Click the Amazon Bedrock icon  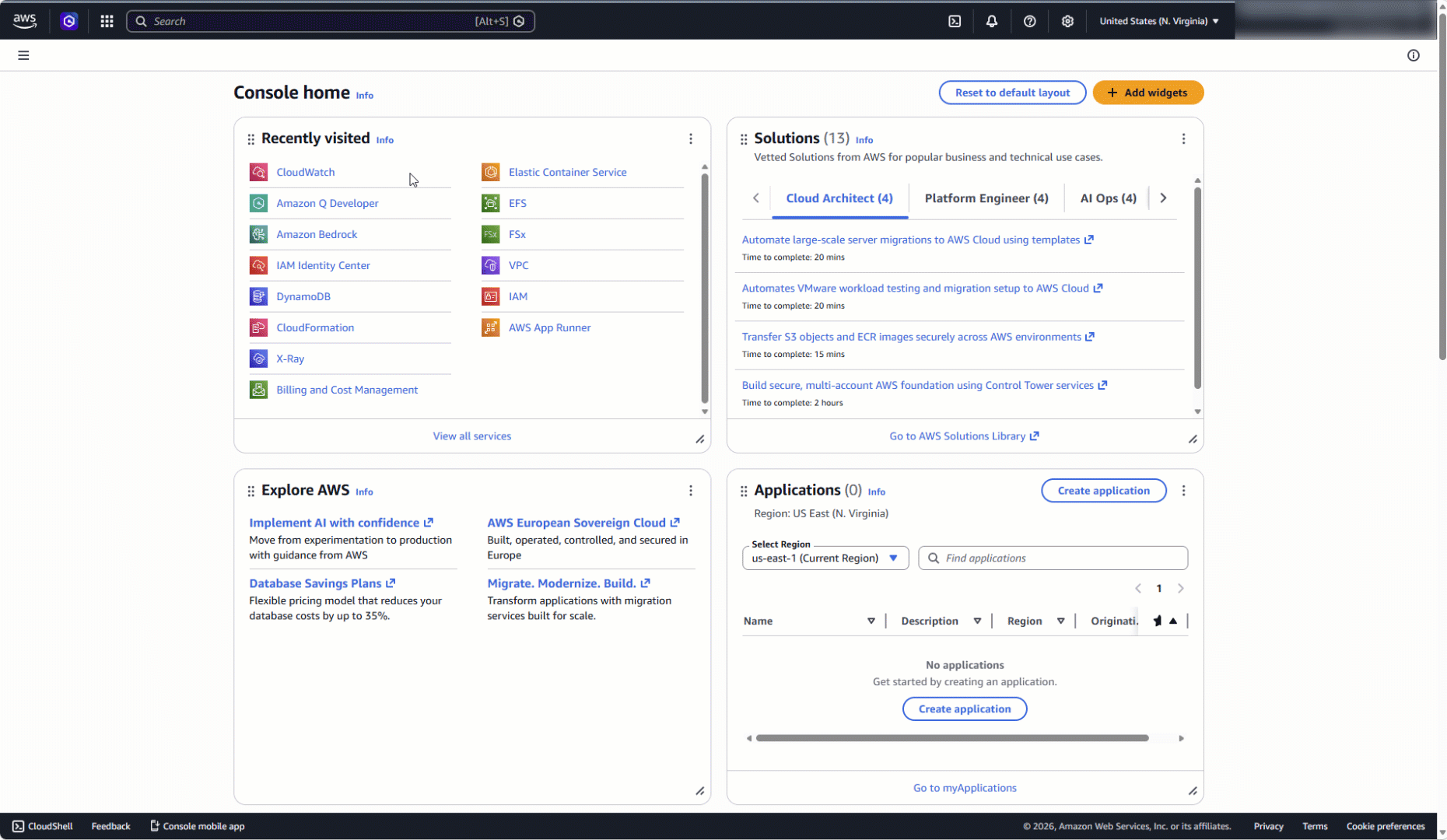point(258,234)
